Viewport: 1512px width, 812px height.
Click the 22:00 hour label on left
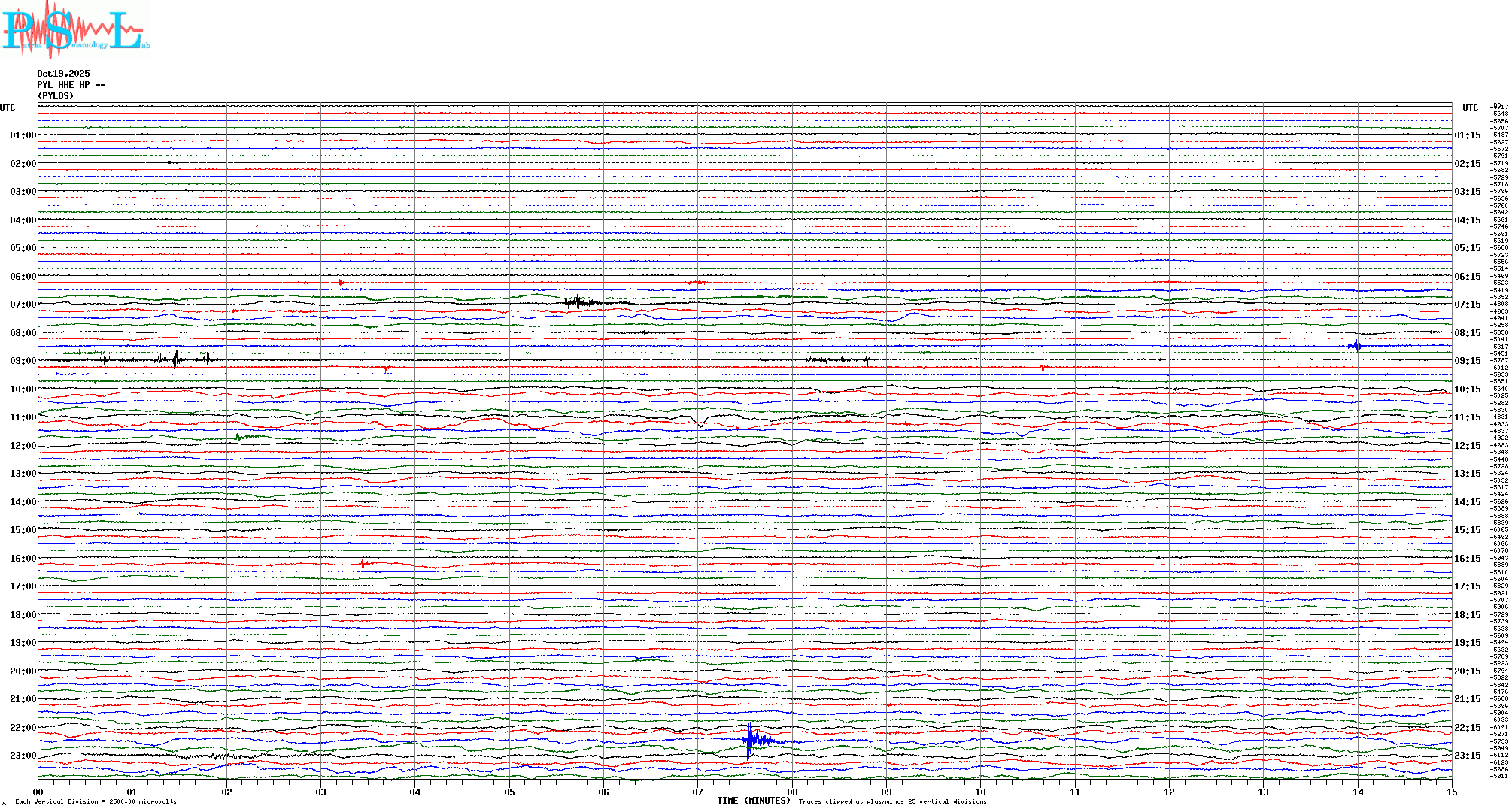coord(23,728)
